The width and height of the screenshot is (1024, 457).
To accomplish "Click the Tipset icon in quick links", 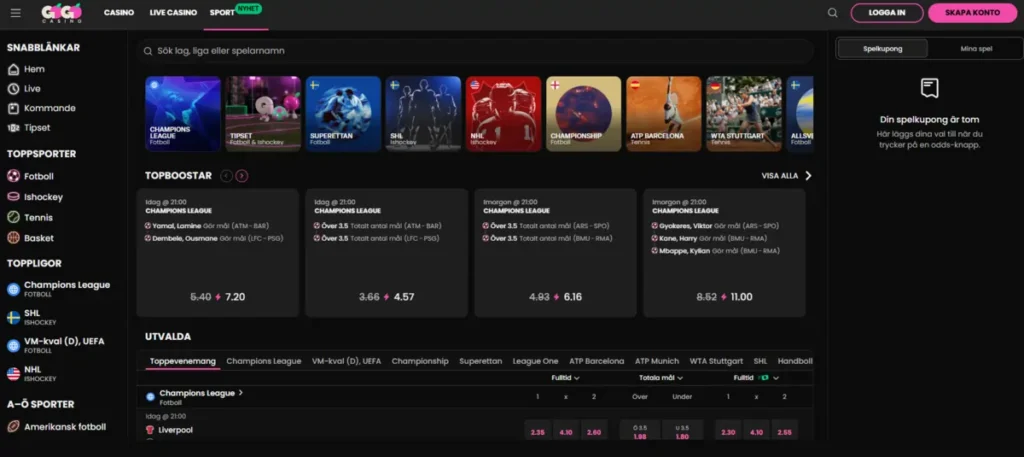I will [x=13, y=128].
